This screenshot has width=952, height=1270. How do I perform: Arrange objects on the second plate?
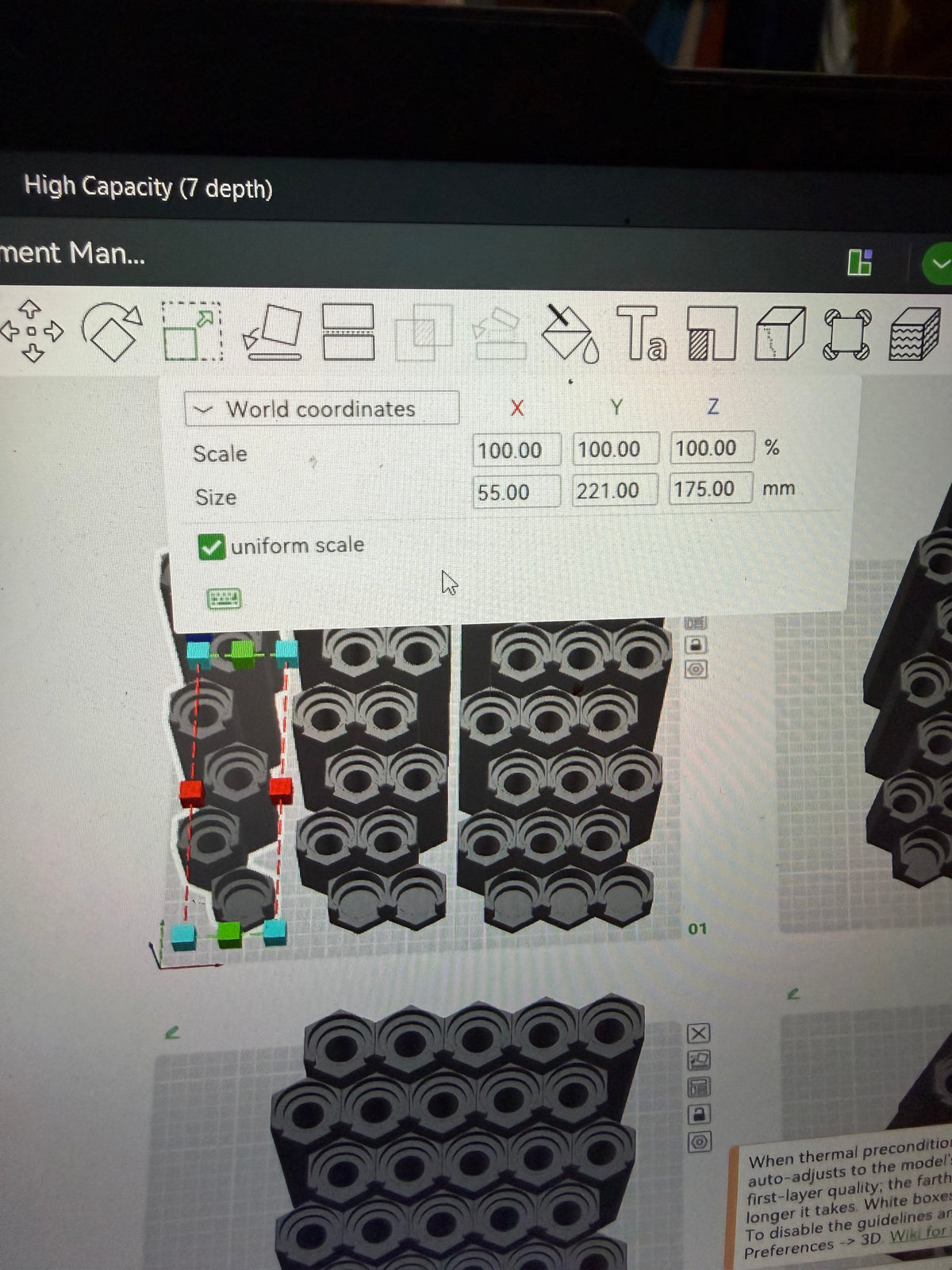(x=699, y=1087)
